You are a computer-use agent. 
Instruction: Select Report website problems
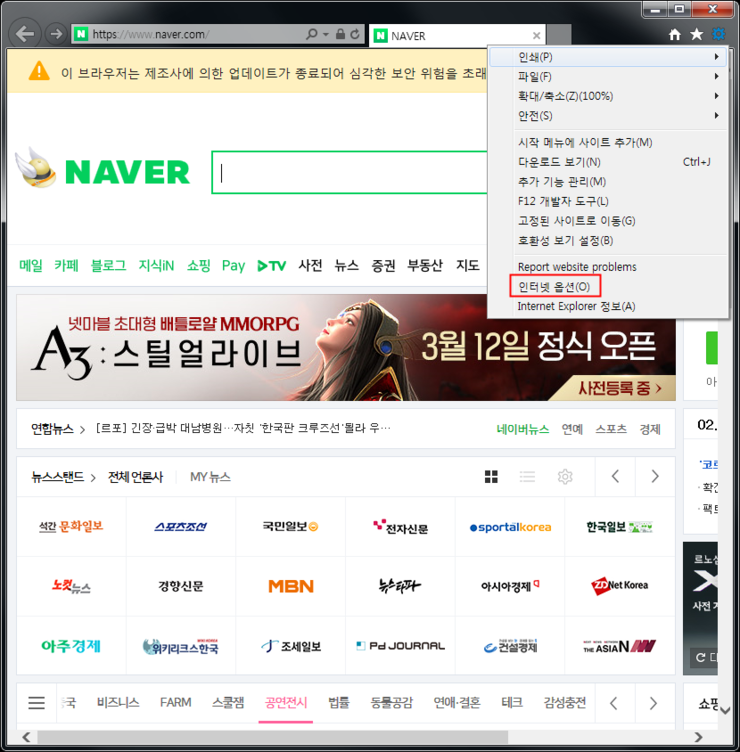(x=608, y=267)
